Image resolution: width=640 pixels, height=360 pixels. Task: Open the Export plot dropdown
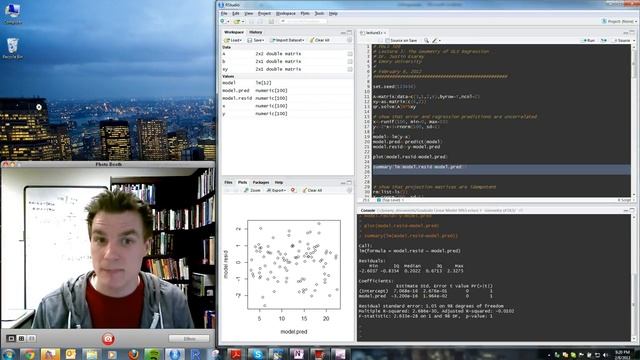pos(276,190)
